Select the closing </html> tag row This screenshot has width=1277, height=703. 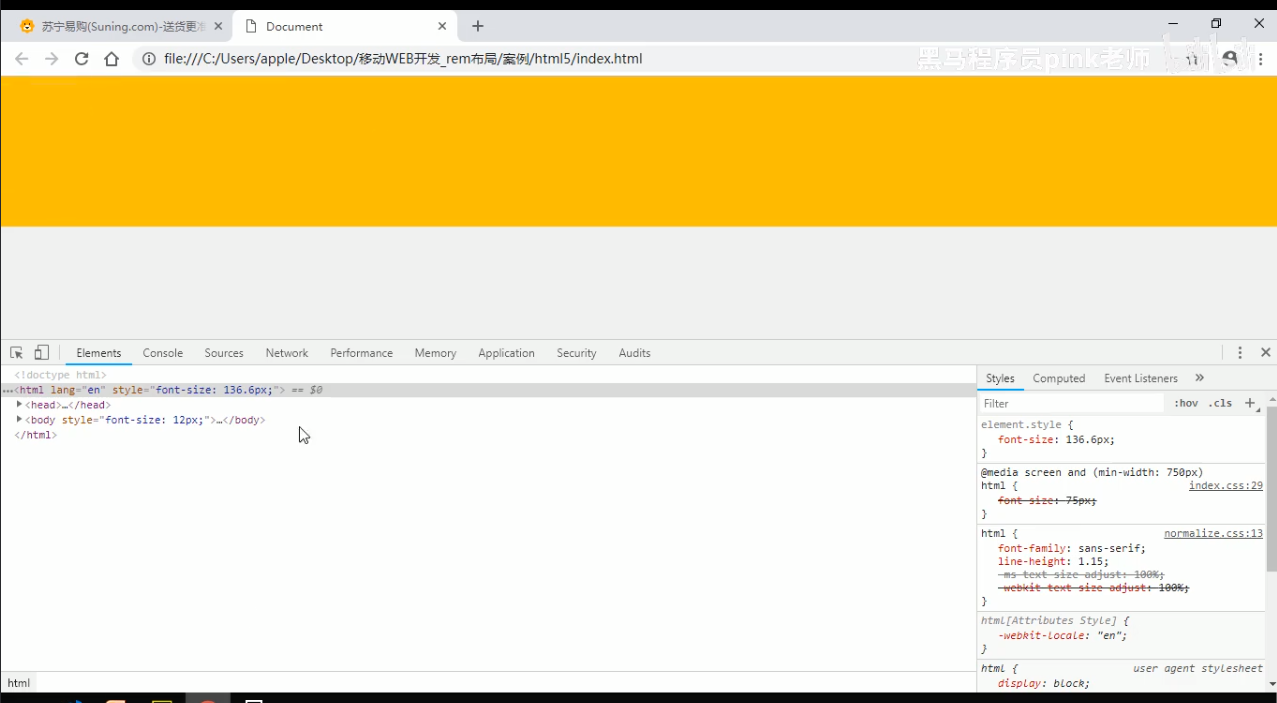[36, 435]
